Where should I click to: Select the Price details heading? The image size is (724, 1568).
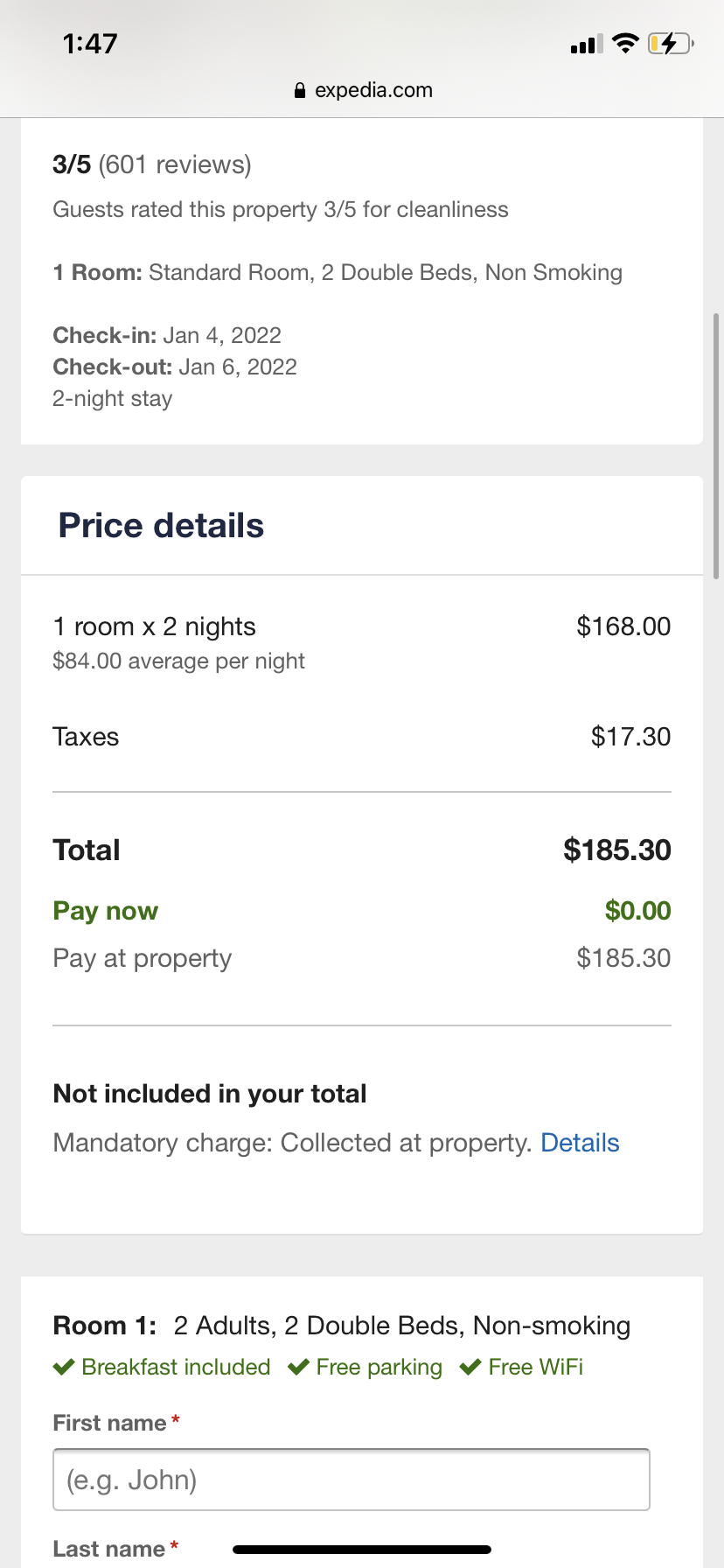[161, 526]
